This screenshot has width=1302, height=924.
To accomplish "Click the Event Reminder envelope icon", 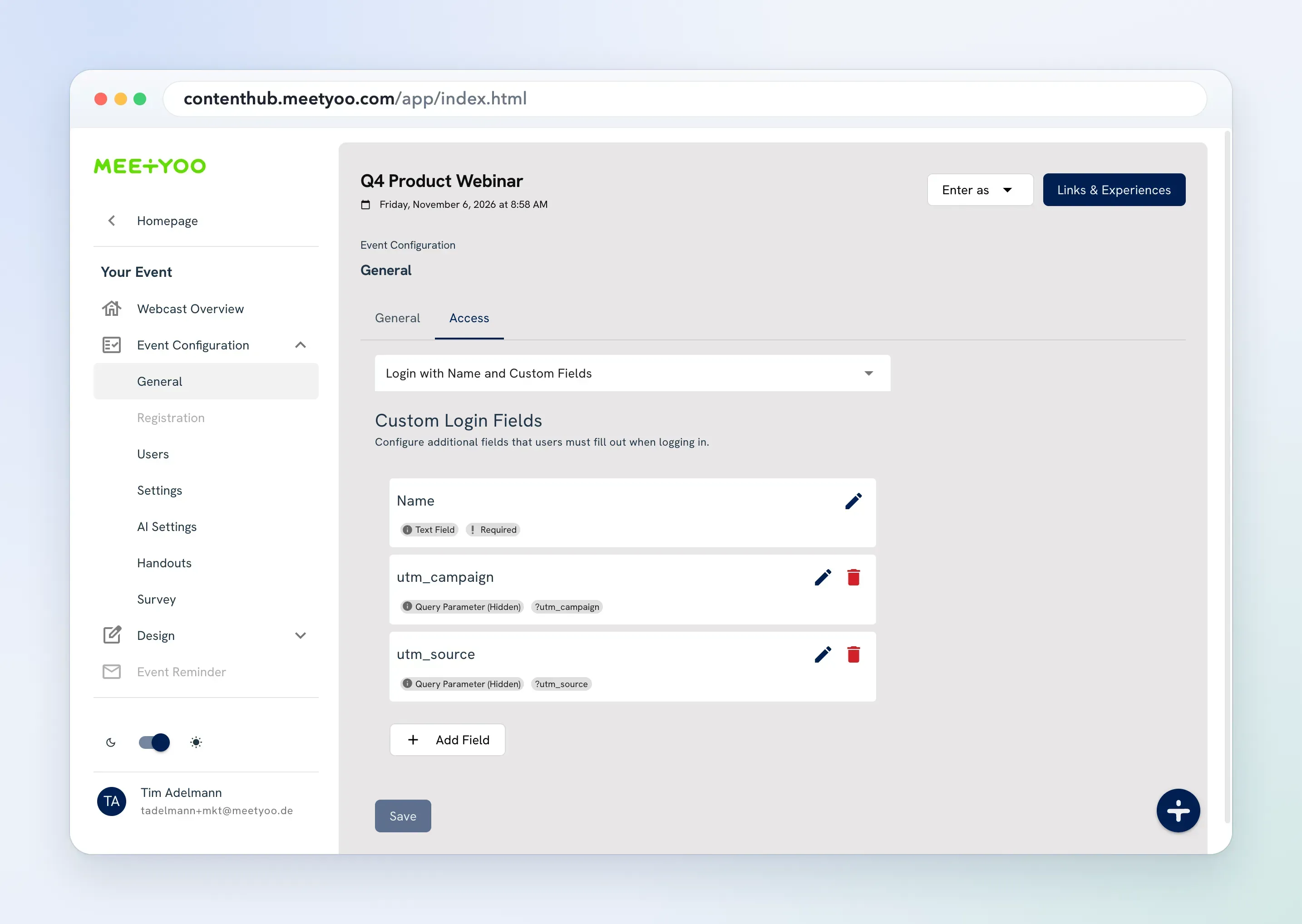I will click(112, 671).
